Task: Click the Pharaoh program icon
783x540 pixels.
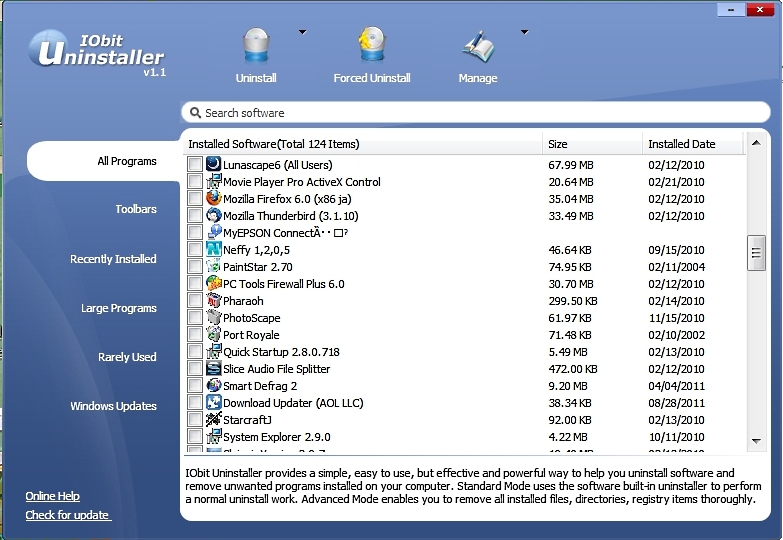Action: [x=214, y=300]
